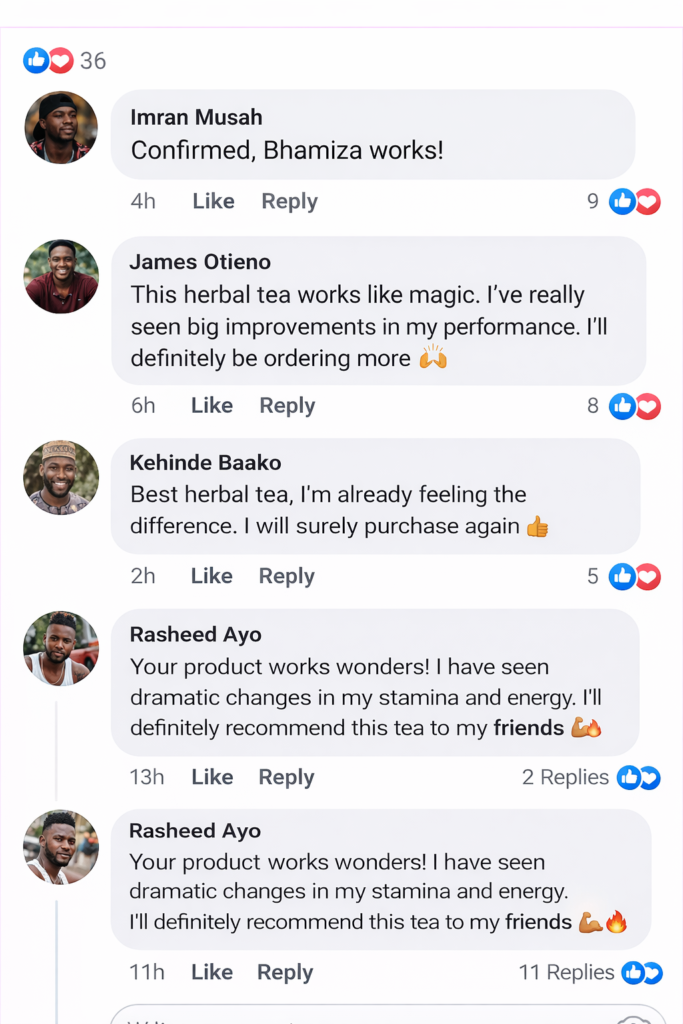Click the write a comment field
Viewport: 683px width, 1024px height.
pos(360,1014)
